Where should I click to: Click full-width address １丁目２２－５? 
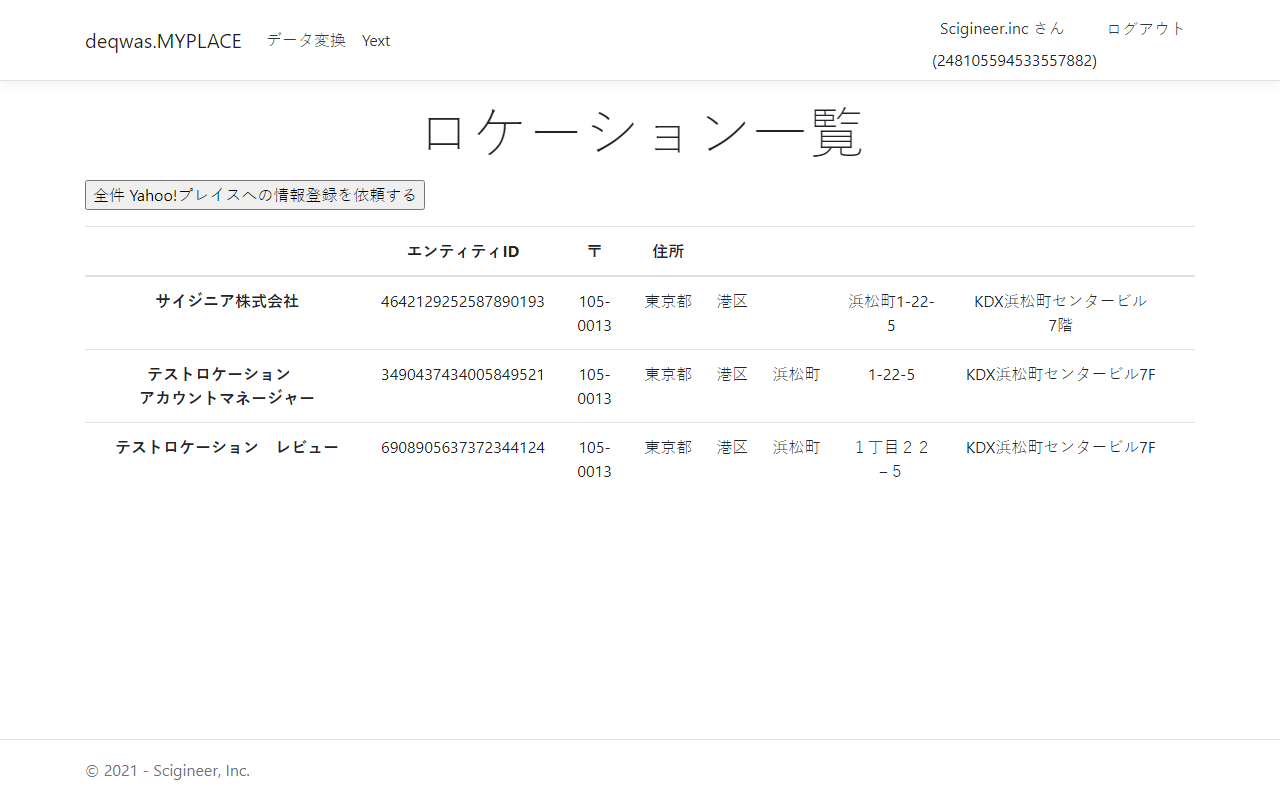(x=891, y=459)
